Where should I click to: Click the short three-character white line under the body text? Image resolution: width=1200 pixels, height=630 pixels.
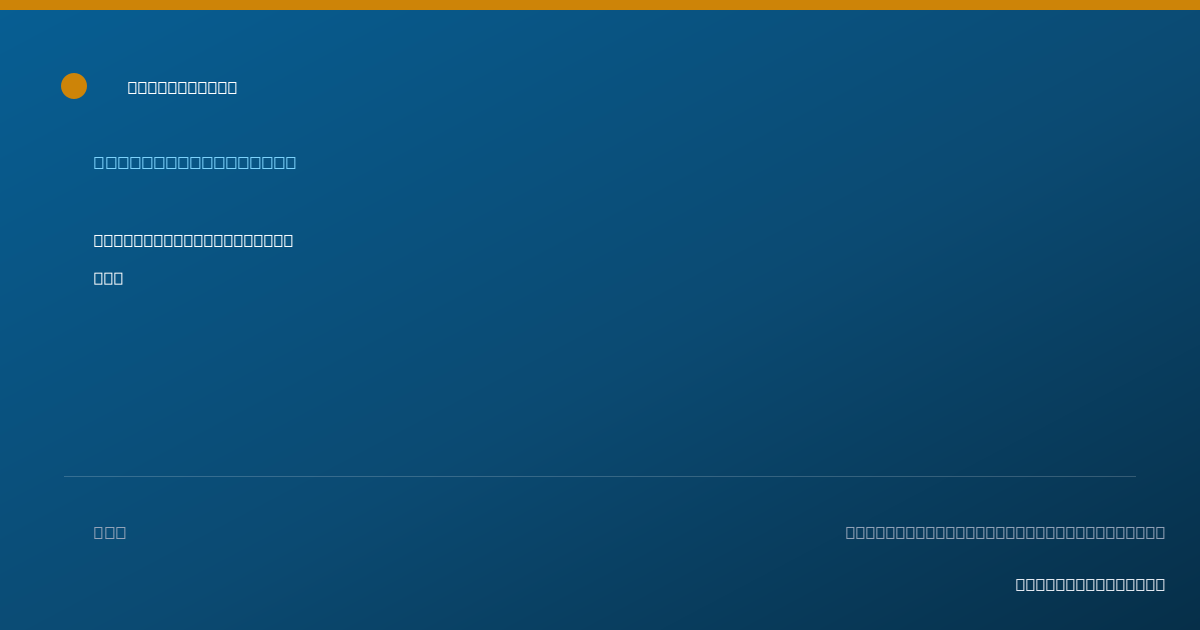[x=108, y=278]
